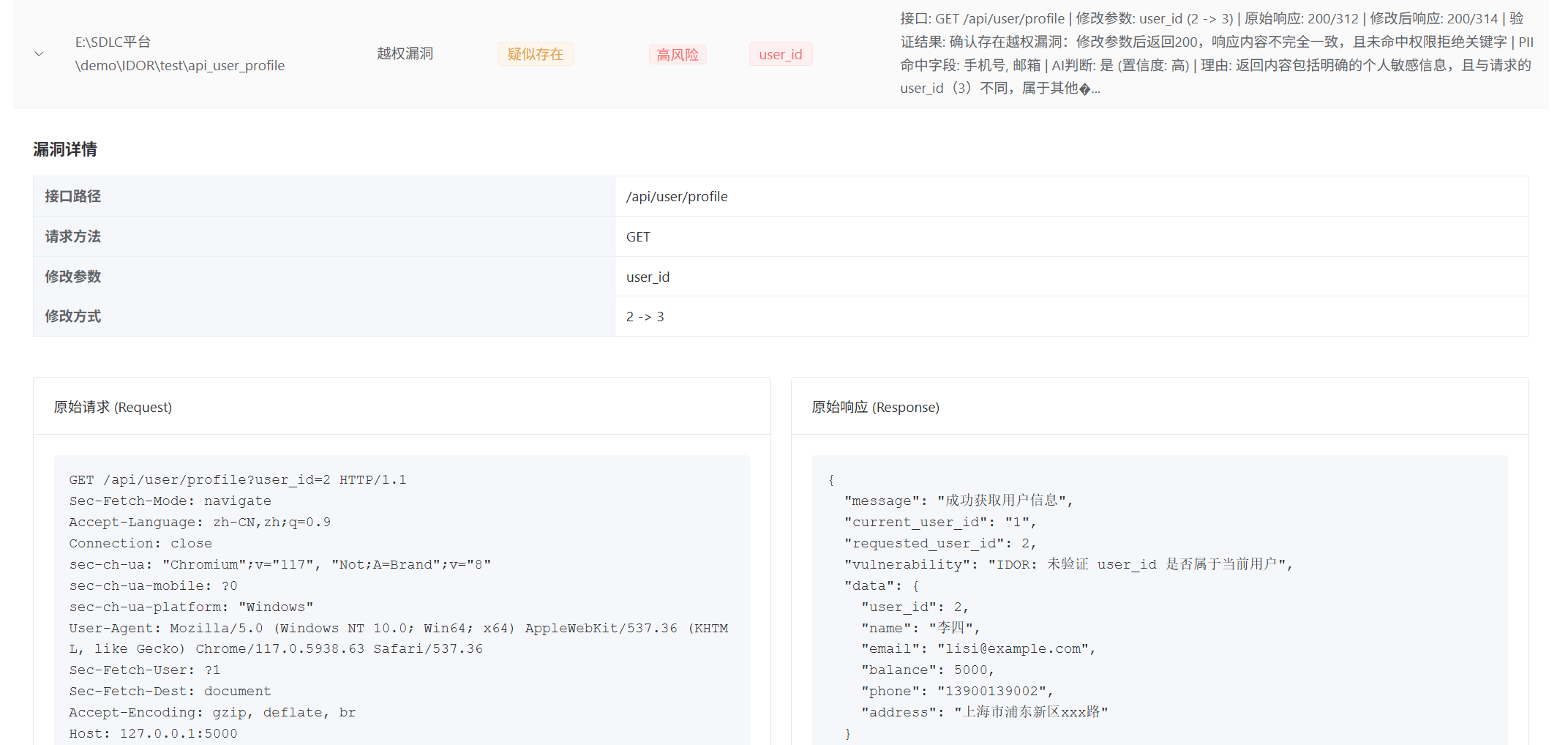Click the 疑似存在 status tag

pos(535,54)
